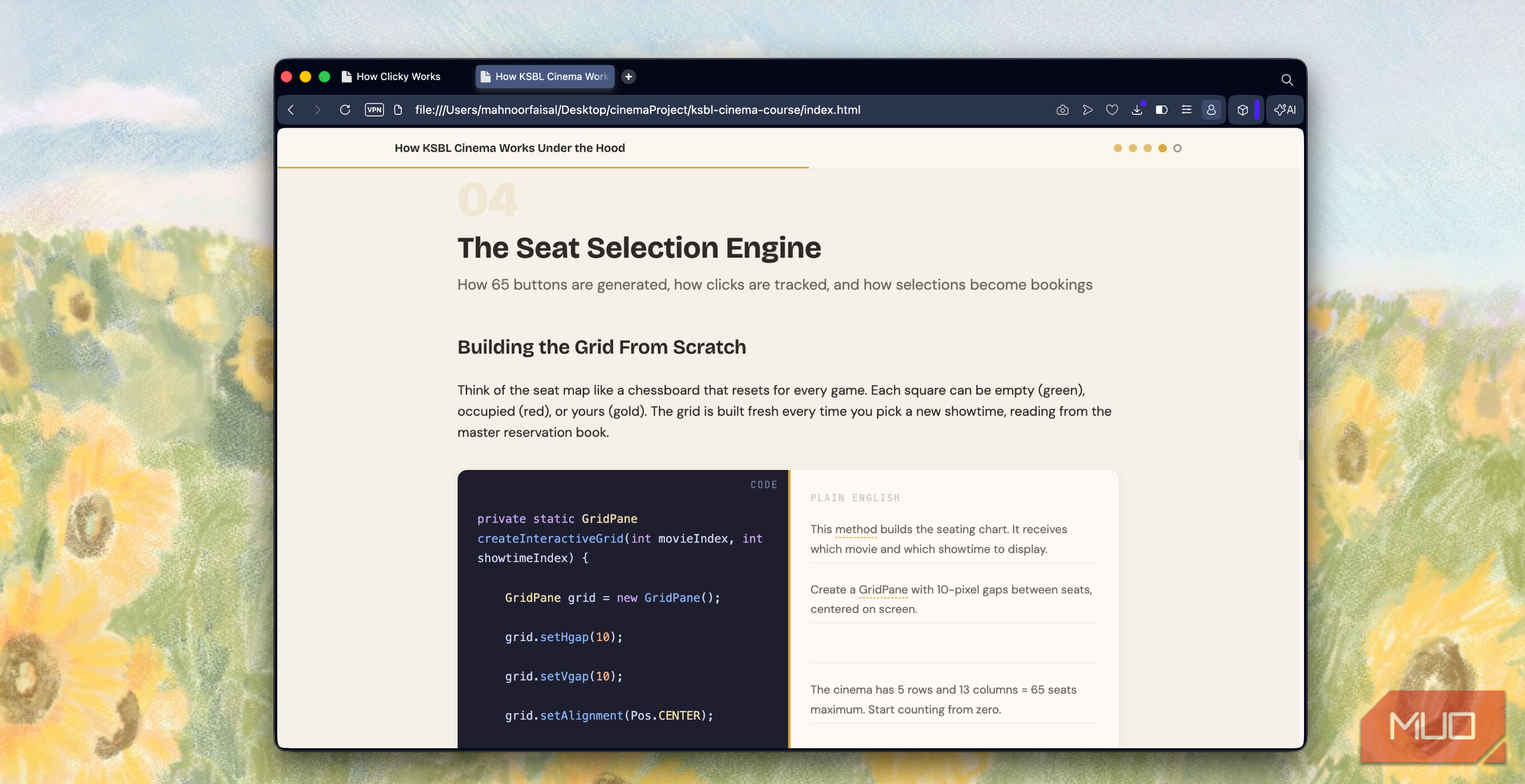
Task: Click the page scrollbar on the right edge
Action: click(1301, 450)
